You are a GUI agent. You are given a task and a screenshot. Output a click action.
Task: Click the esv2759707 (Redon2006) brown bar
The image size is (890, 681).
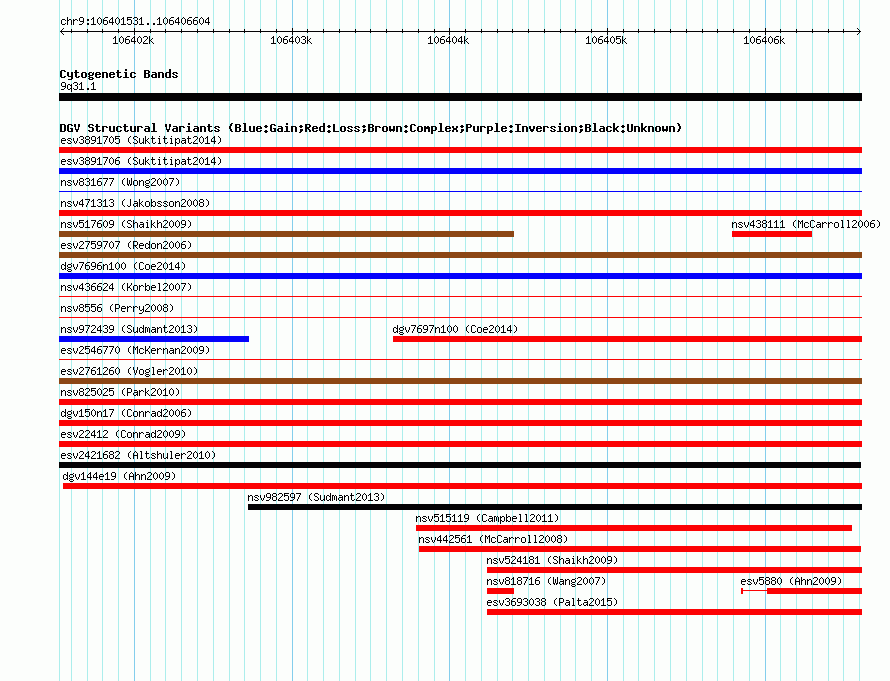click(460, 255)
